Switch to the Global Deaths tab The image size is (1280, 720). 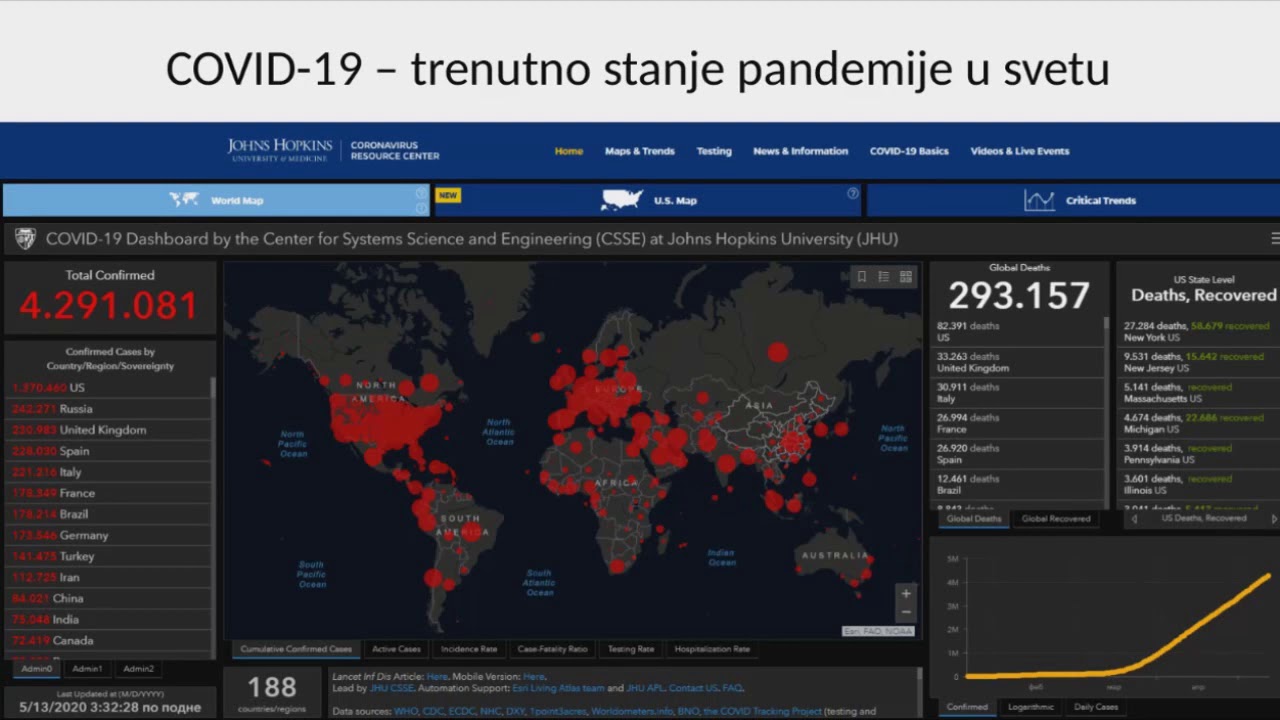(x=974, y=519)
